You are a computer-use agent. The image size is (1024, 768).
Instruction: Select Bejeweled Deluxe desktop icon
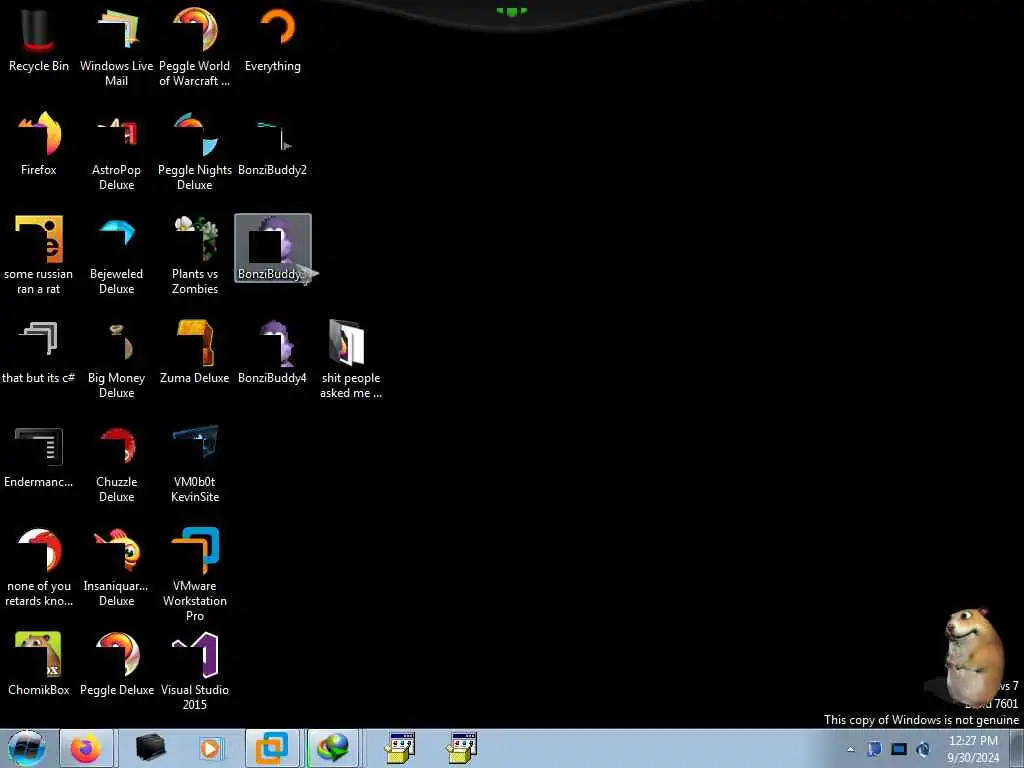pos(116,255)
